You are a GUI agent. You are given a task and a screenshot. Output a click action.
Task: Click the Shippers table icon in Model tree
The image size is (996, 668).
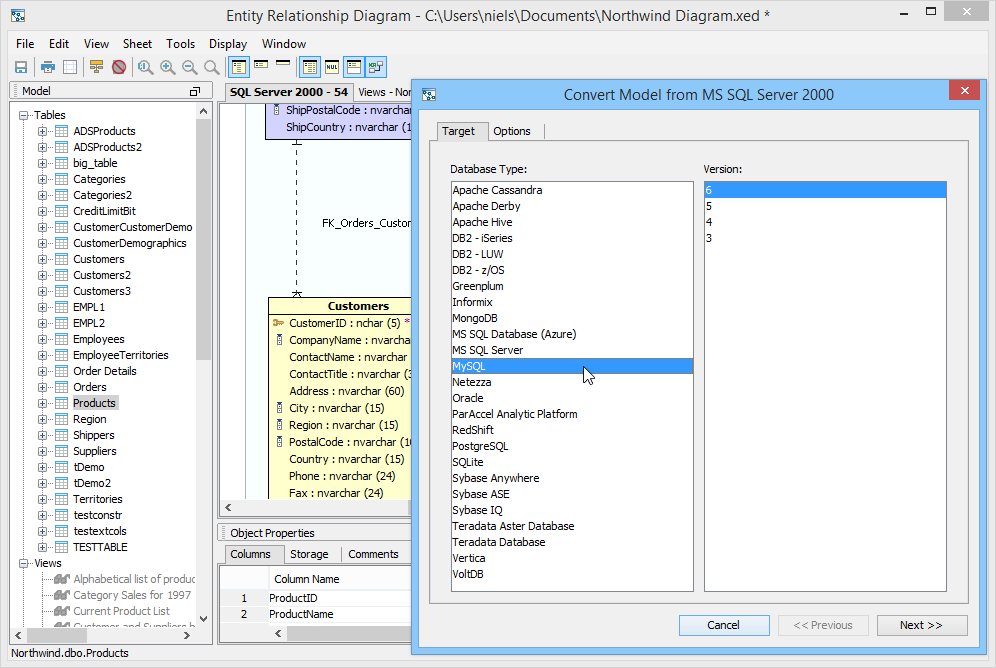pyautogui.click(x=62, y=435)
